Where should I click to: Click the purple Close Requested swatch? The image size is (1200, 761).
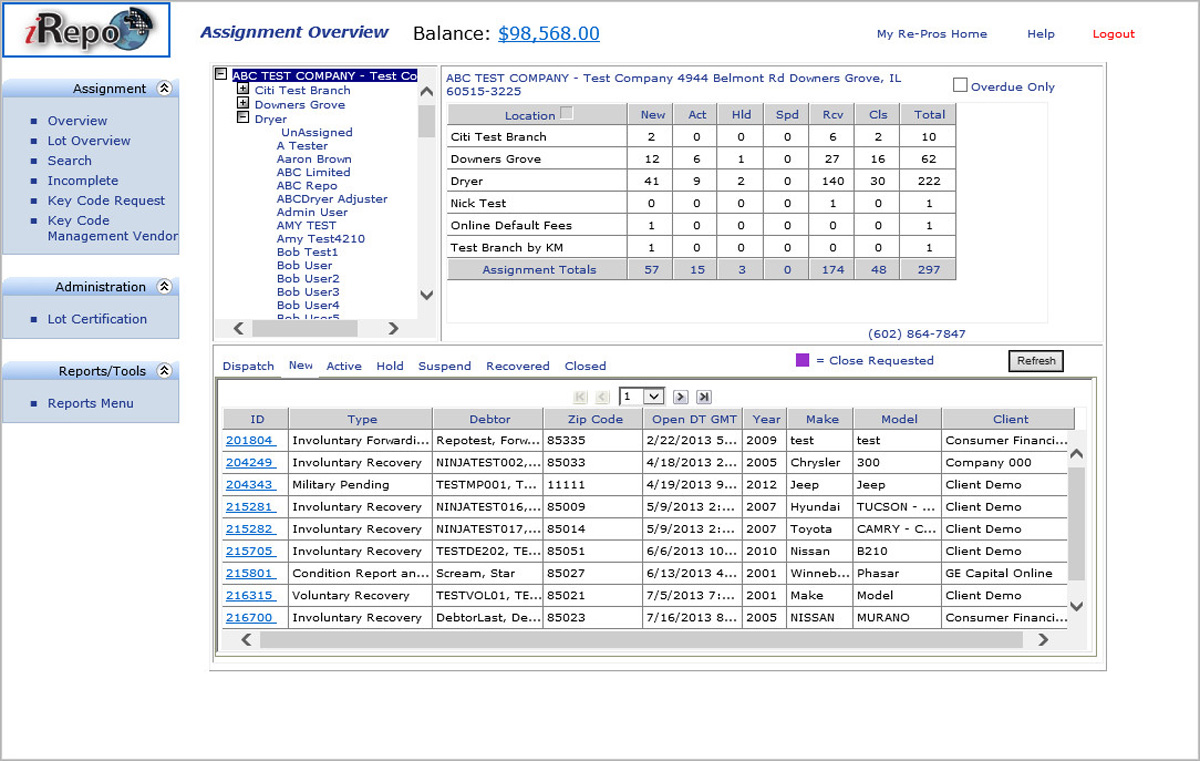[x=802, y=360]
